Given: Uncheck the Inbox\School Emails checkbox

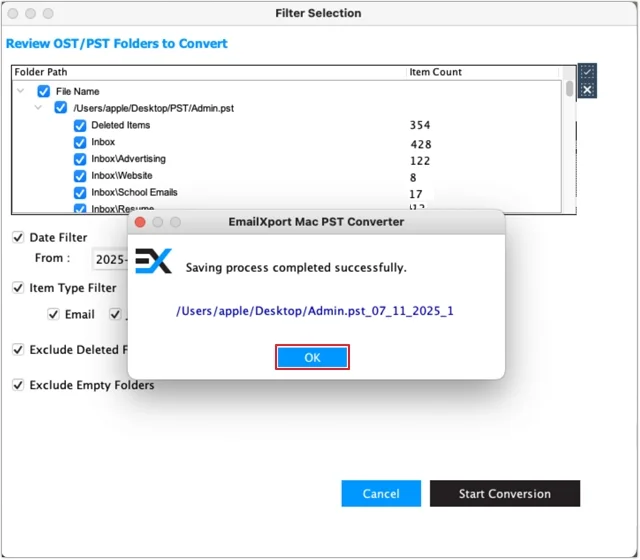Looking at the screenshot, I should coord(80,192).
